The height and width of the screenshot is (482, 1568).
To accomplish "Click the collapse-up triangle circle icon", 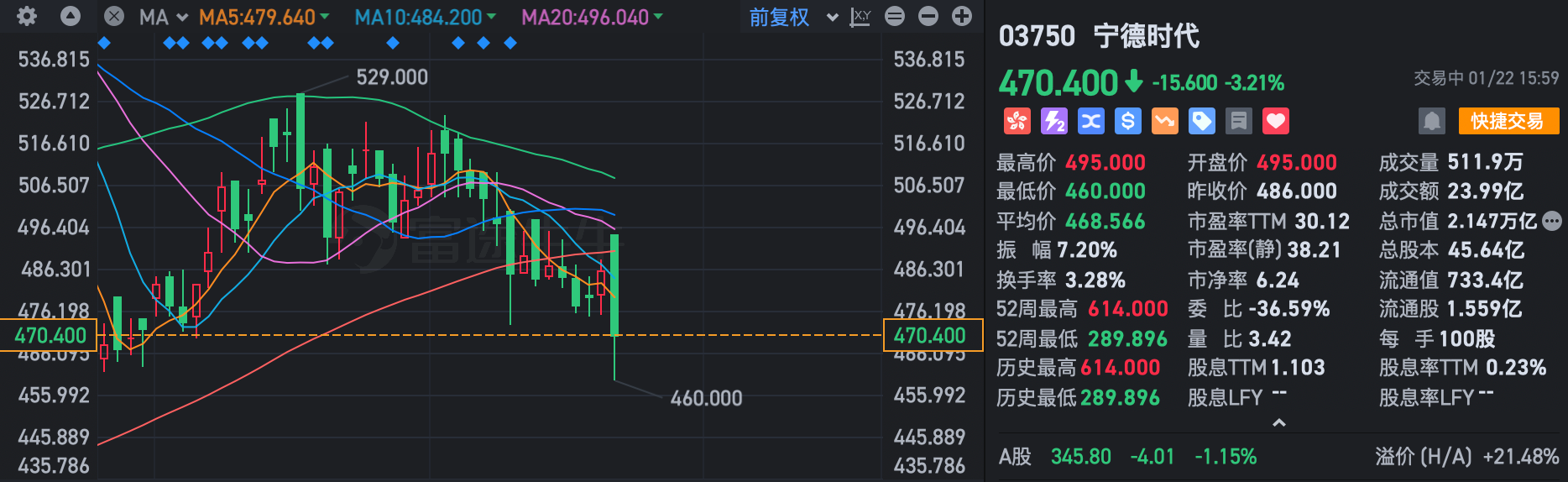I will pyautogui.click(x=71, y=16).
